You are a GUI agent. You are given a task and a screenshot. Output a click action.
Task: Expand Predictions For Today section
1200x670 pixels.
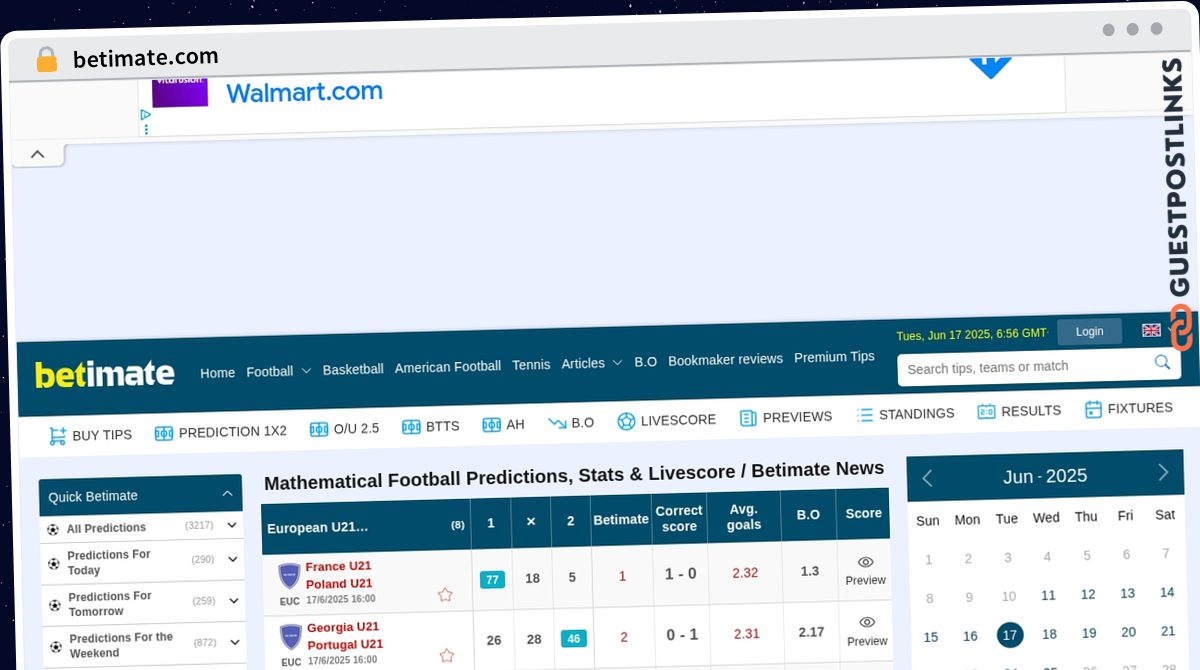tap(232, 559)
